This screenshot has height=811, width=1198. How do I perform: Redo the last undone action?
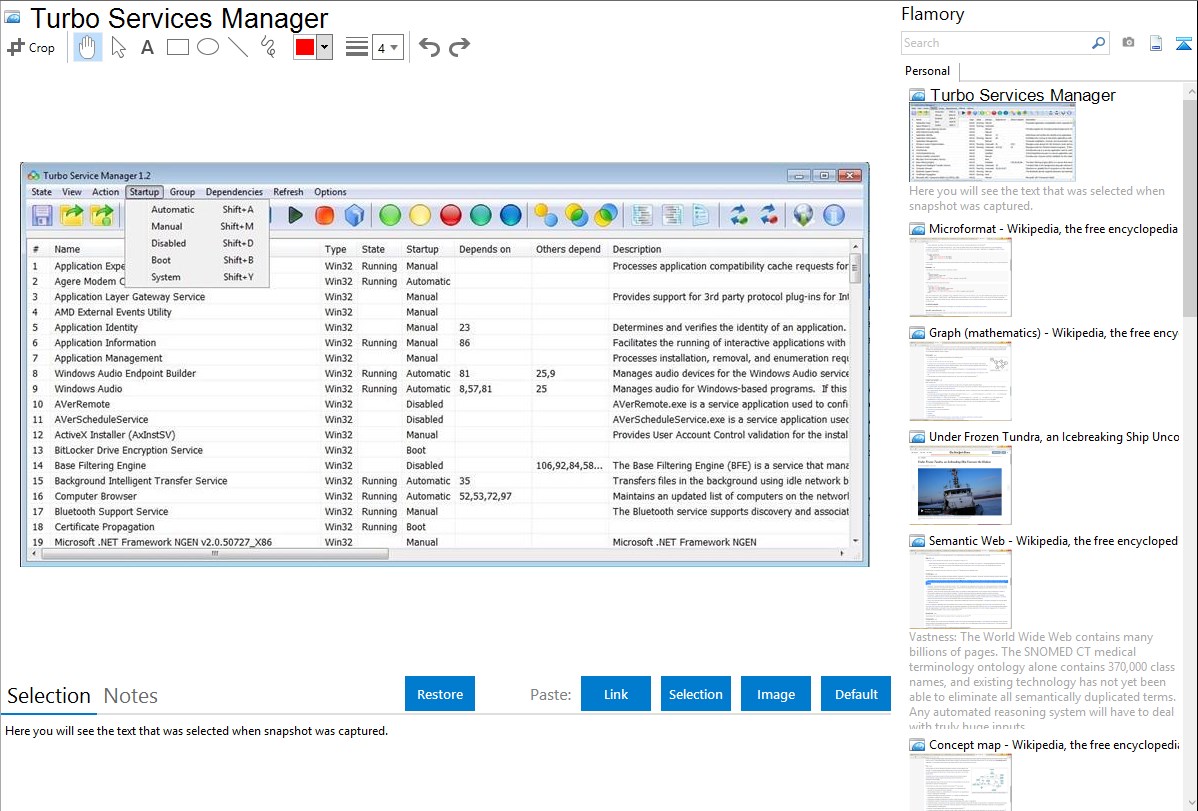(459, 47)
